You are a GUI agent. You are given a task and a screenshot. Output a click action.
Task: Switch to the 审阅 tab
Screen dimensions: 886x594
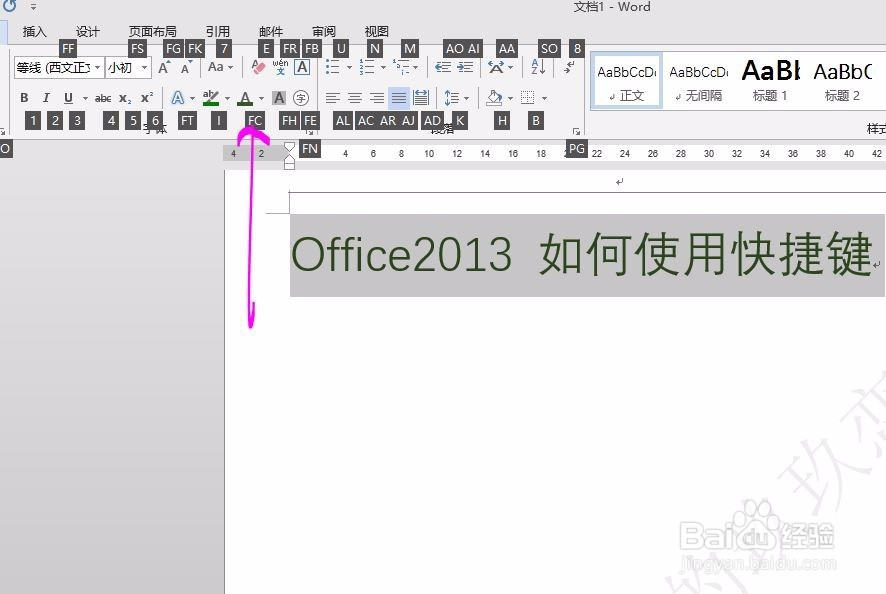click(324, 32)
